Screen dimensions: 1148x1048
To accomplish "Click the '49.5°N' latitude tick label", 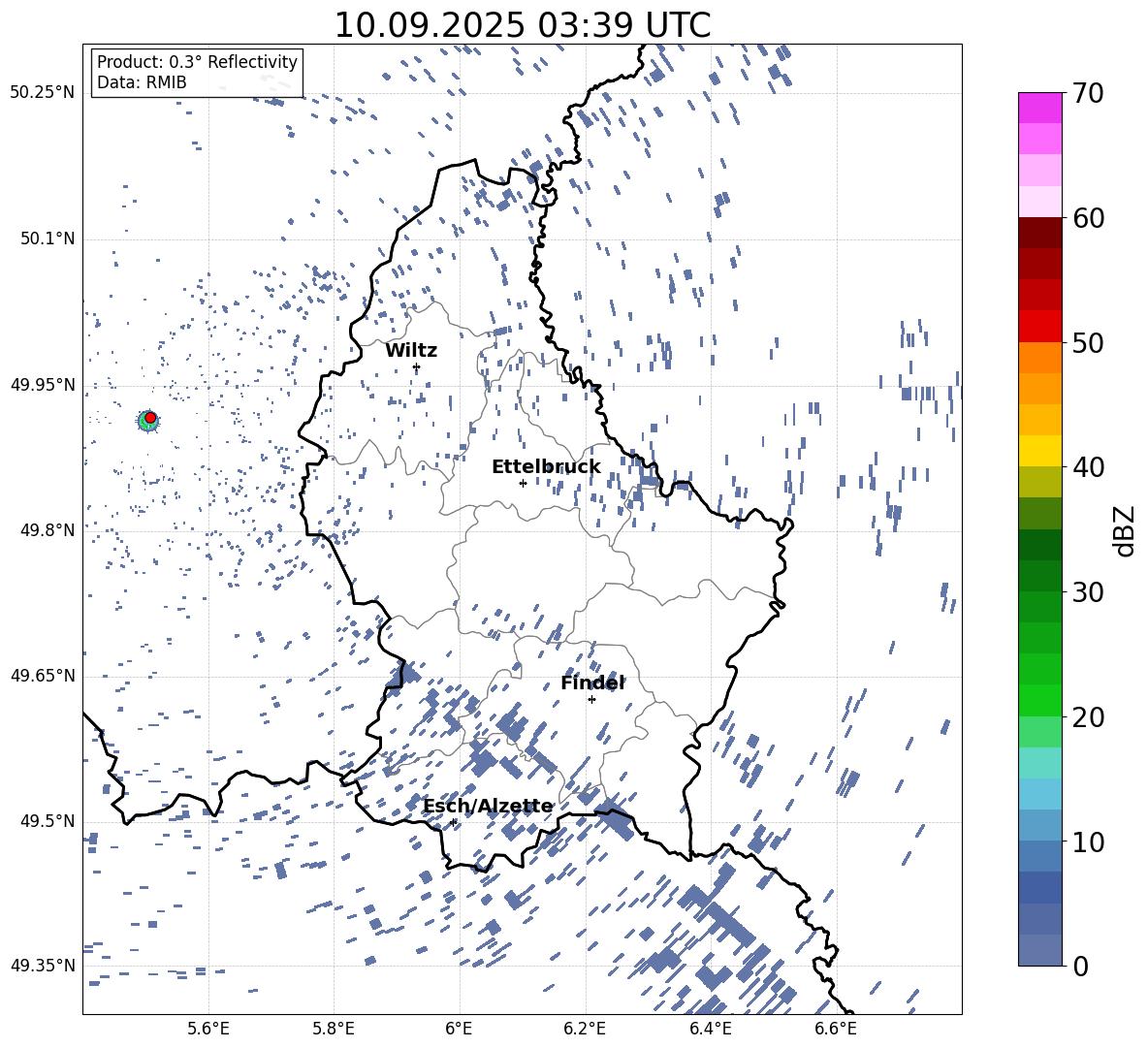I will click(48, 821).
